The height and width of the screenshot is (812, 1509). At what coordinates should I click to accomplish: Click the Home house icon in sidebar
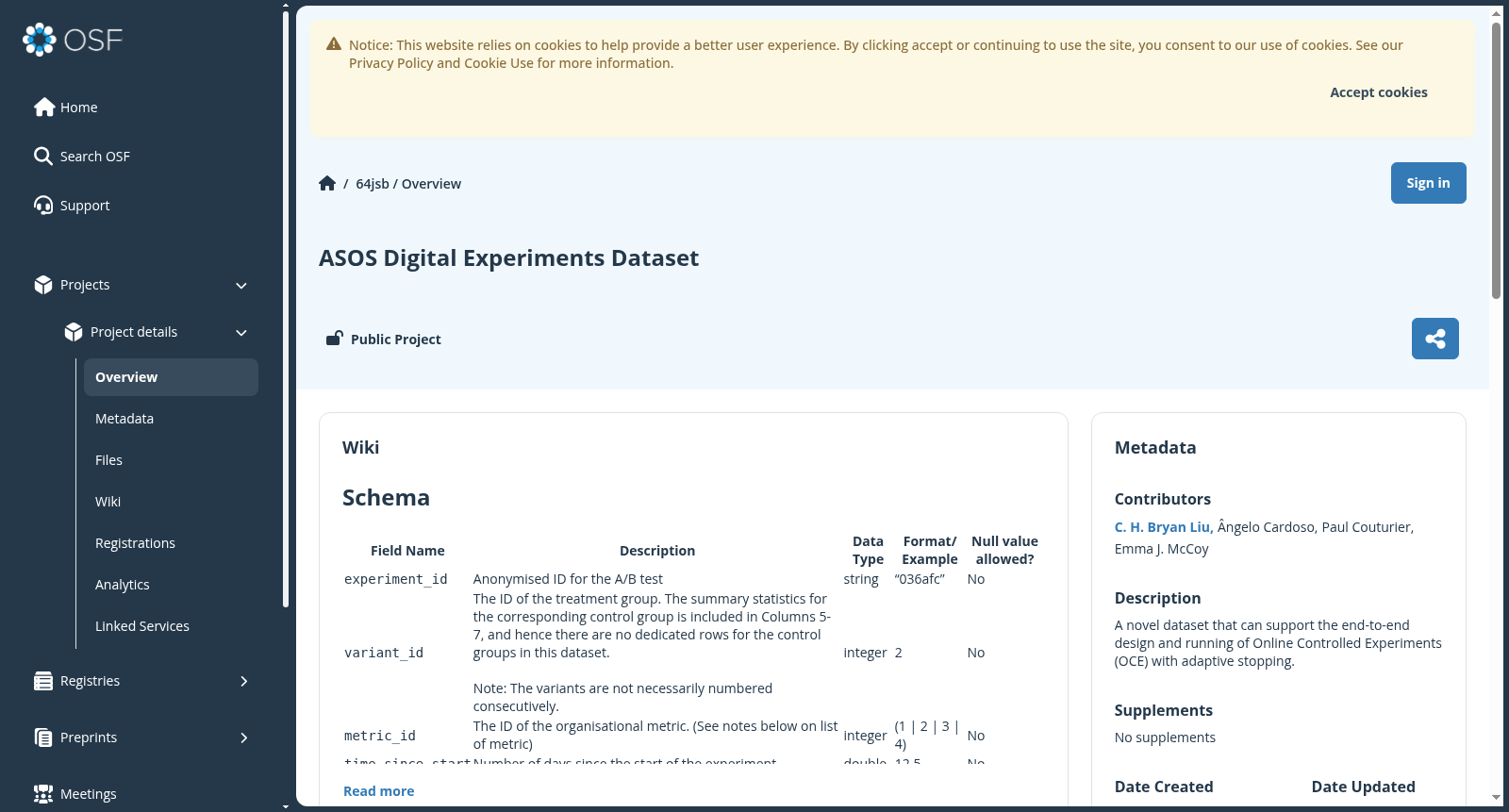click(x=43, y=108)
